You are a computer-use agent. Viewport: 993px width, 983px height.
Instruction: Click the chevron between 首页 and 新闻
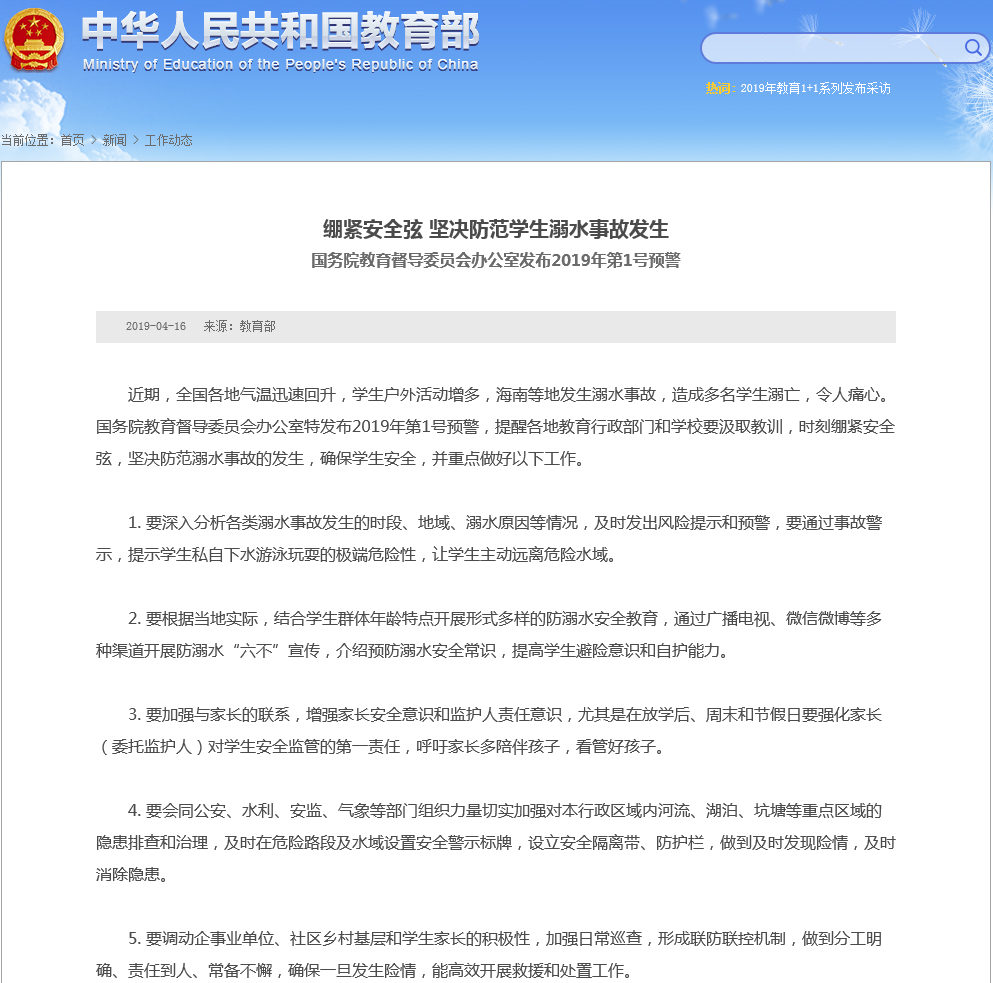coord(94,140)
